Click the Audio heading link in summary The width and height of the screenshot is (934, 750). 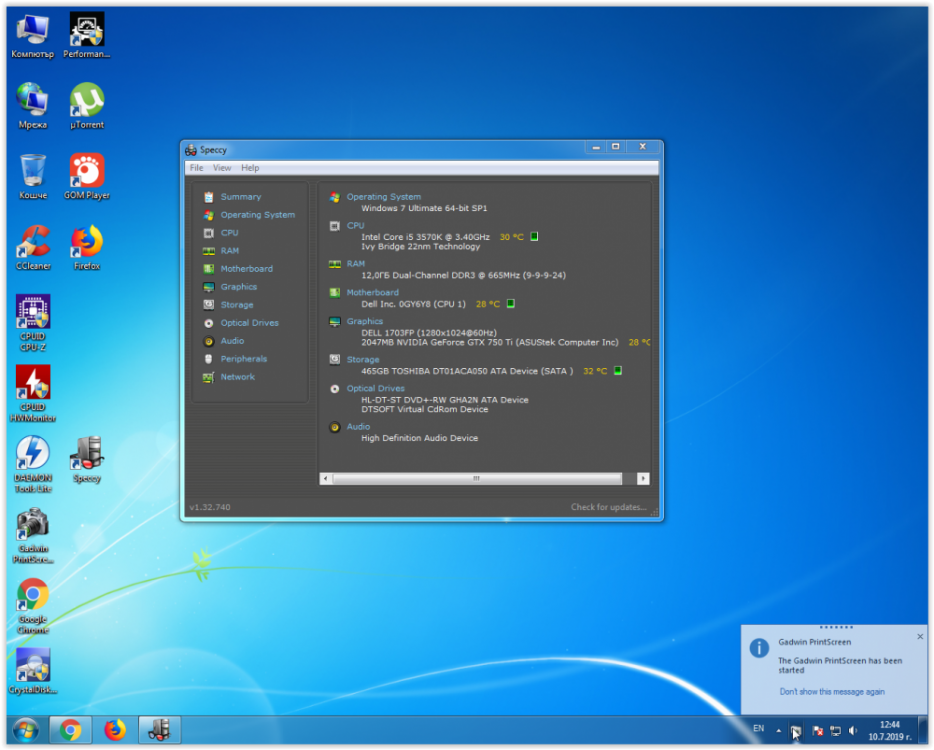tap(358, 427)
